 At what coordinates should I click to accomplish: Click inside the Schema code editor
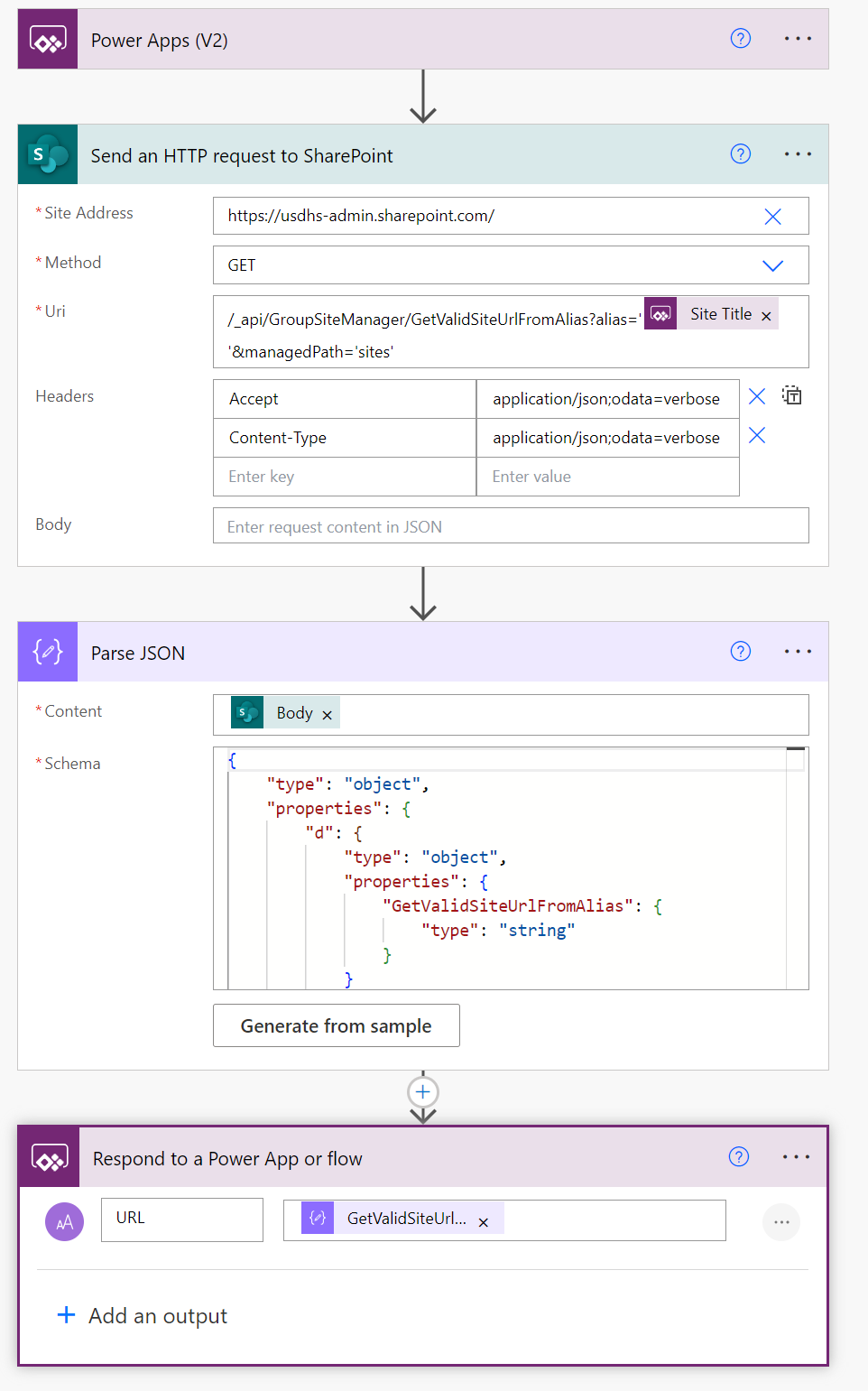[x=511, y=868]
